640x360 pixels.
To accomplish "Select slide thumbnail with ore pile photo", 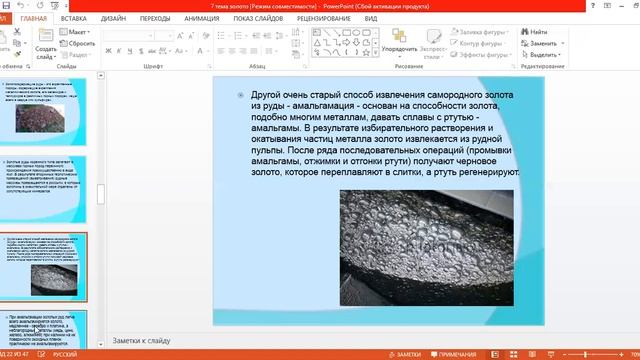I will [x=43, y=112].
